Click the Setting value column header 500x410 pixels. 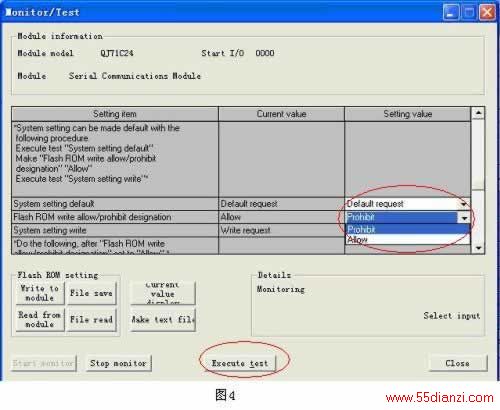(x=408, y=114)
